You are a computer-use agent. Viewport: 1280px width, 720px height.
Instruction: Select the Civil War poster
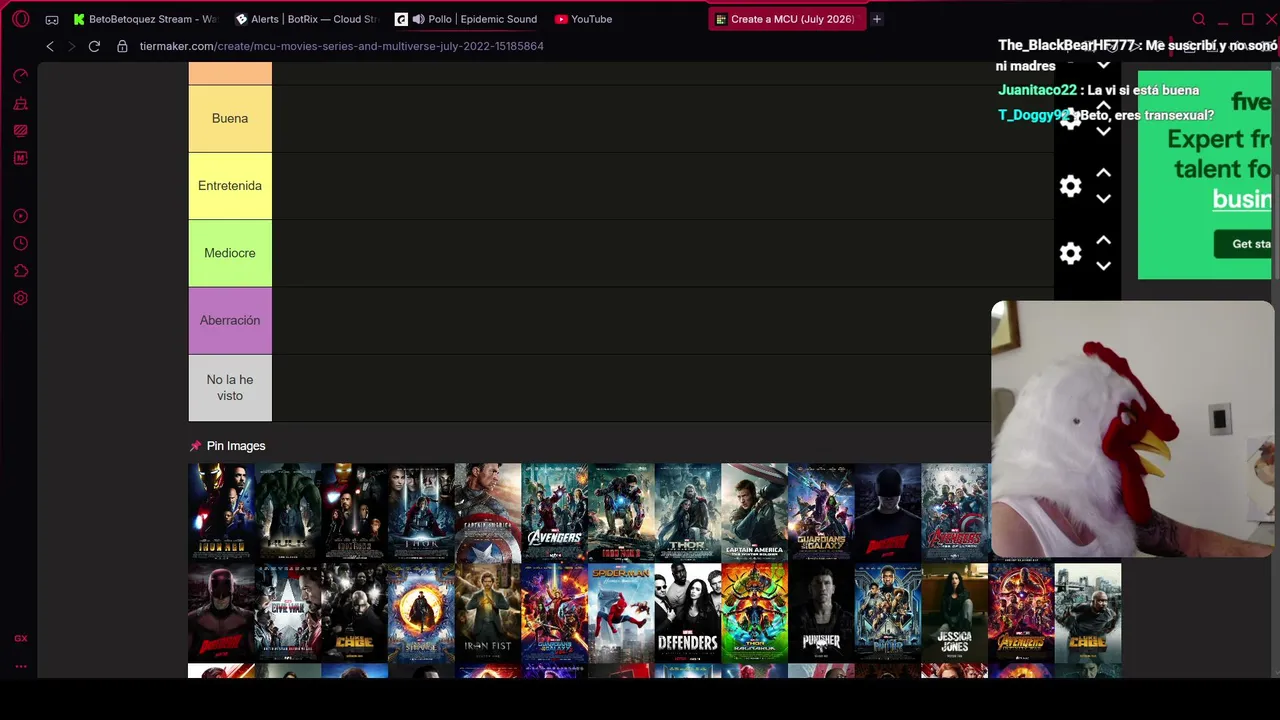[288, 612]
